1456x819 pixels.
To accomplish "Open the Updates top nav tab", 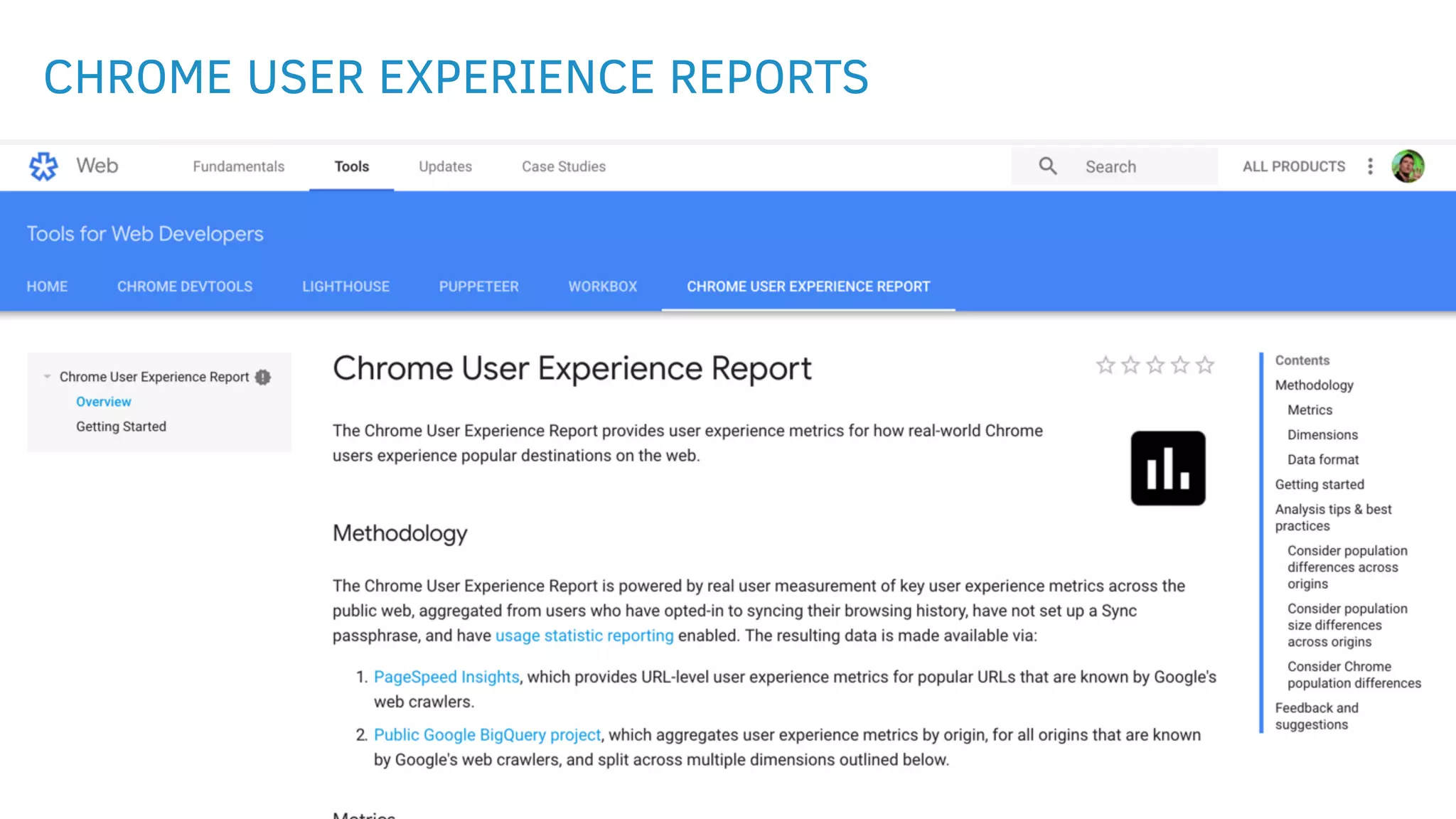I will (445, 166).
